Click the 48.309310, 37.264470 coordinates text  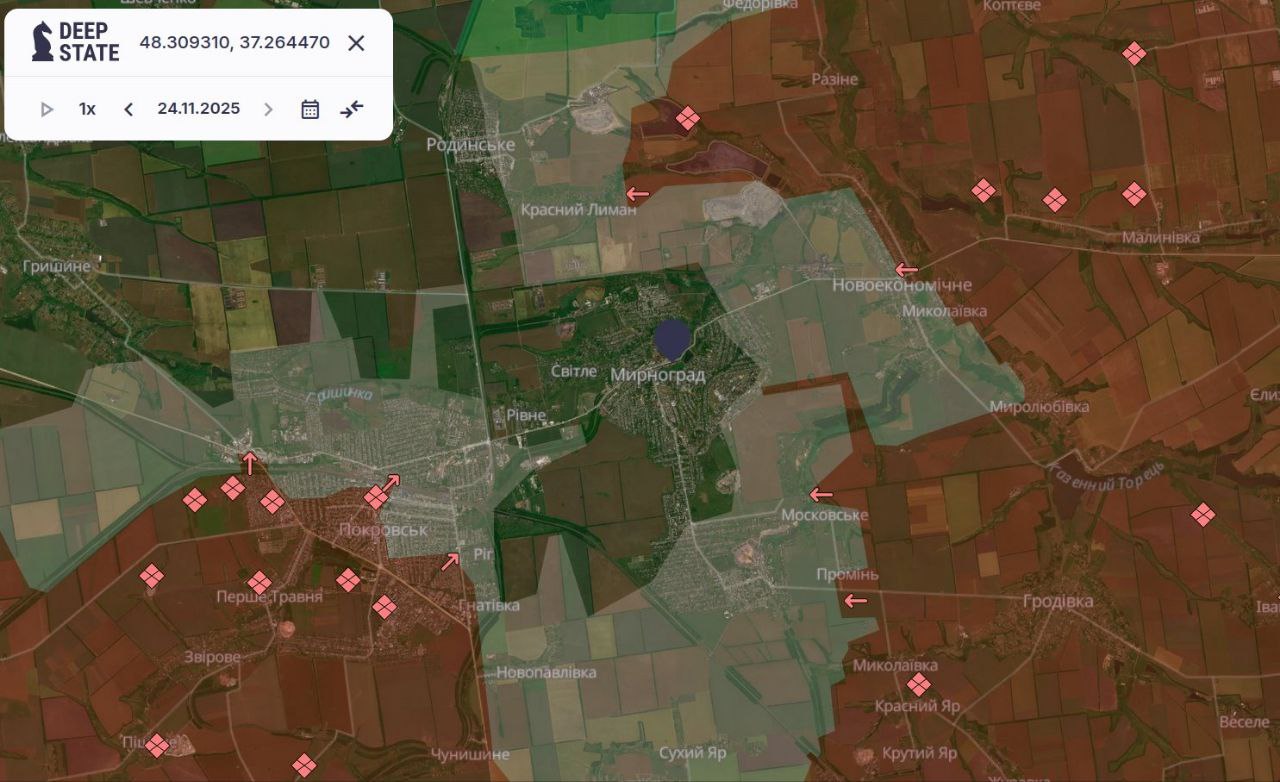tap(234, 43)
